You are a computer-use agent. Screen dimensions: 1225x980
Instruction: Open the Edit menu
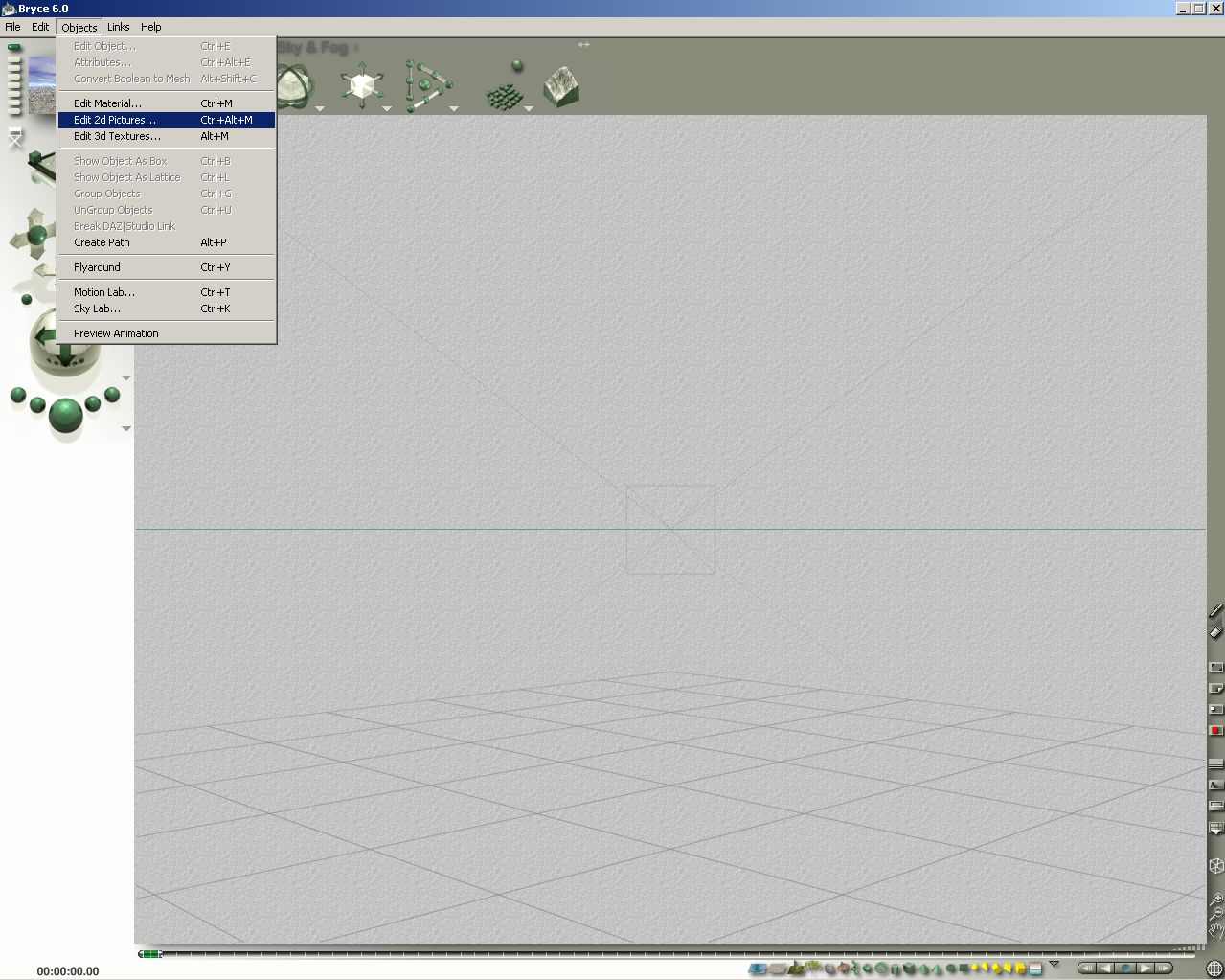coord(40,27)
